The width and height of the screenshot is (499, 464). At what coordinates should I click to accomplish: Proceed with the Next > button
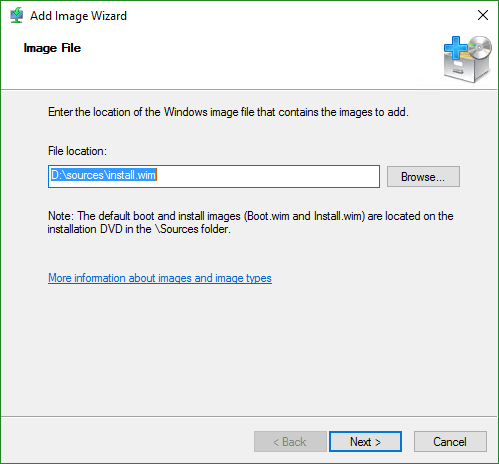click(365, 442)
